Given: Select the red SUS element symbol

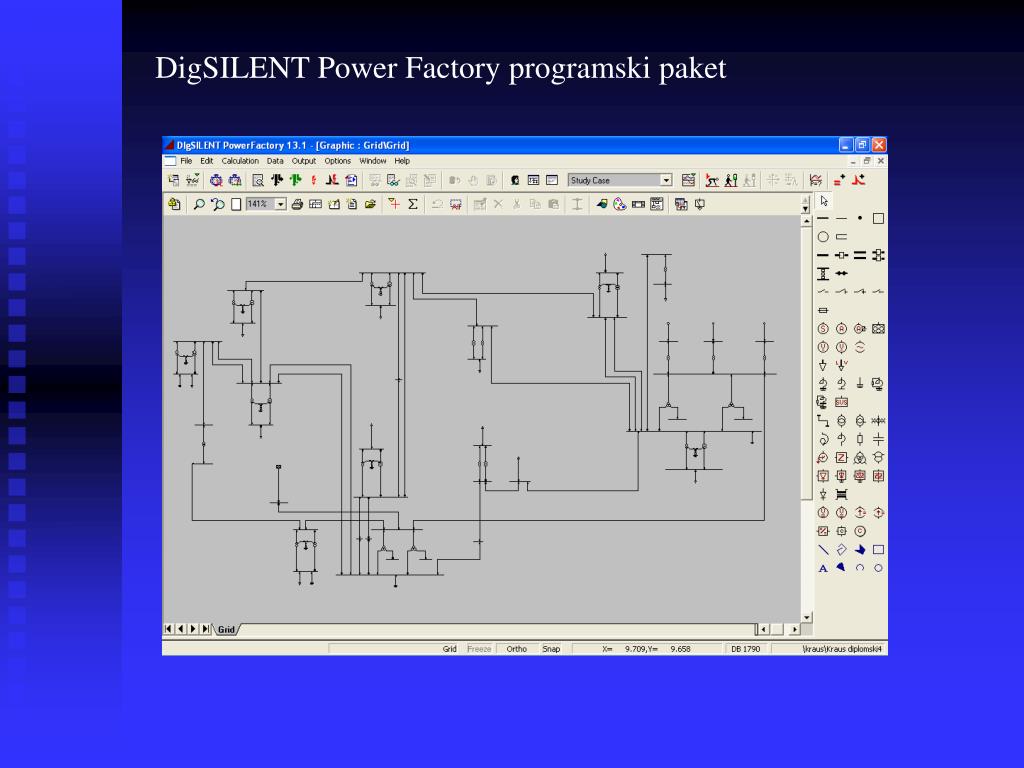Looking at the screenshot, I should 841,402.
